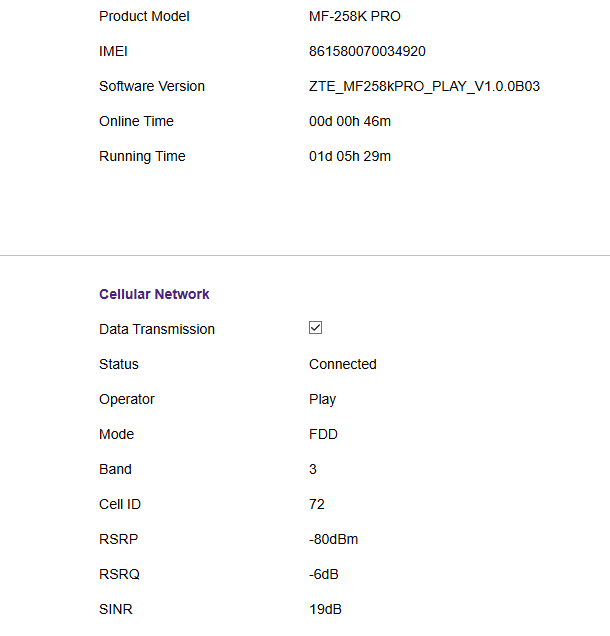Click the MF-258K PRO model value

click(x=354, y=16)
